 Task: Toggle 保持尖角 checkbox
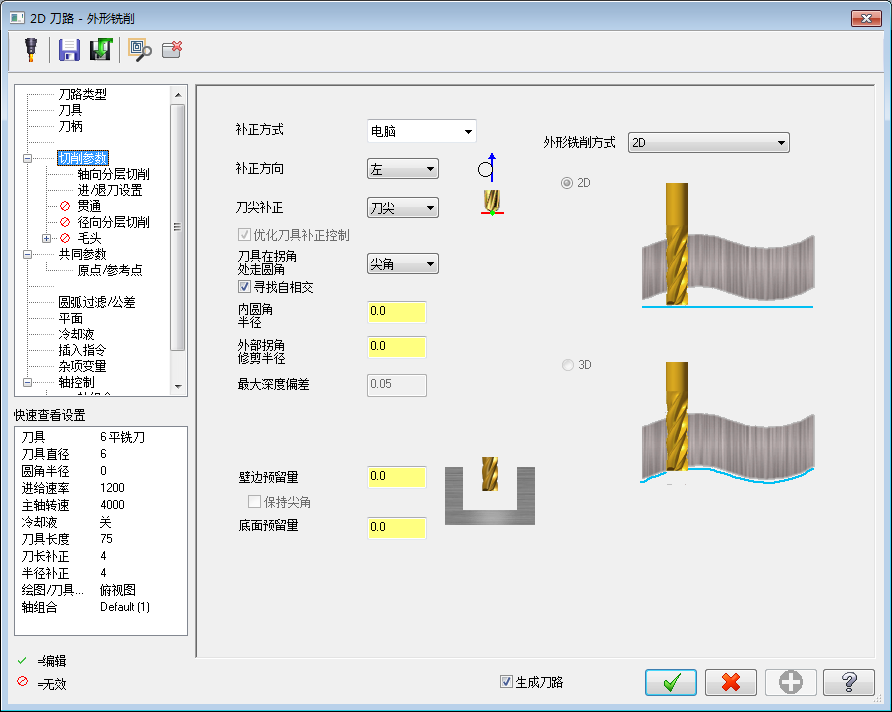click(x=254, y=501)
